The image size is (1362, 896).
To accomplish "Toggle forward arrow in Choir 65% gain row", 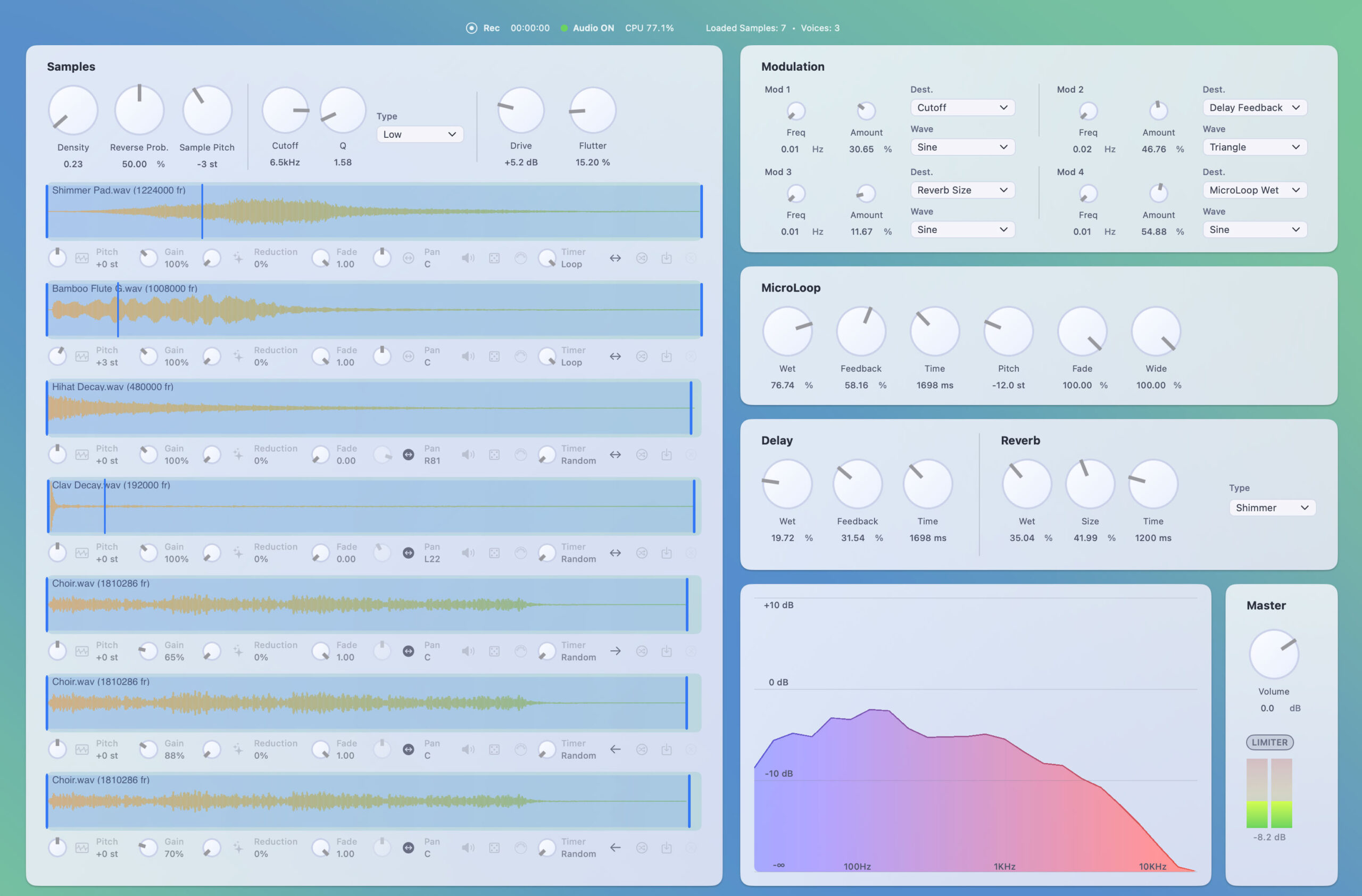I will click(615, 651).
